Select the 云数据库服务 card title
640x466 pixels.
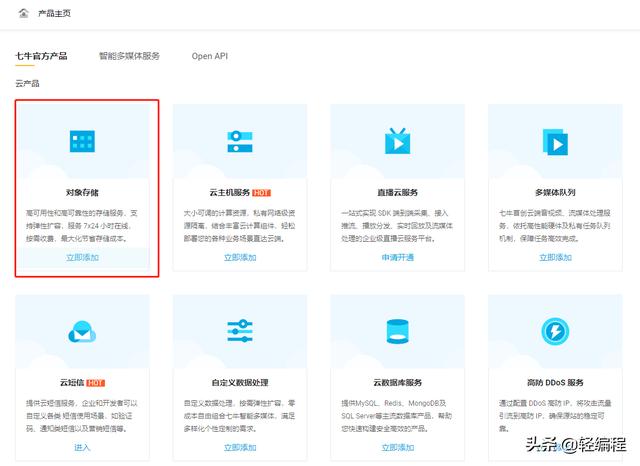pyautogui.click(x=398, y=382)
